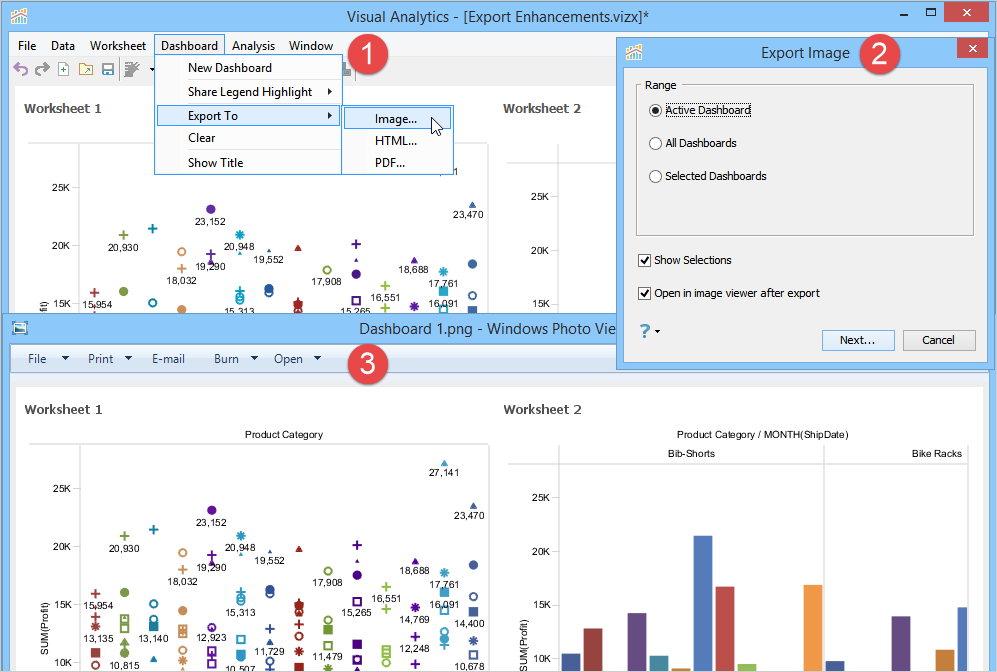Open dropdown arrow next to connection toolbar icon

pyautogui.click(x=151, y=69)
